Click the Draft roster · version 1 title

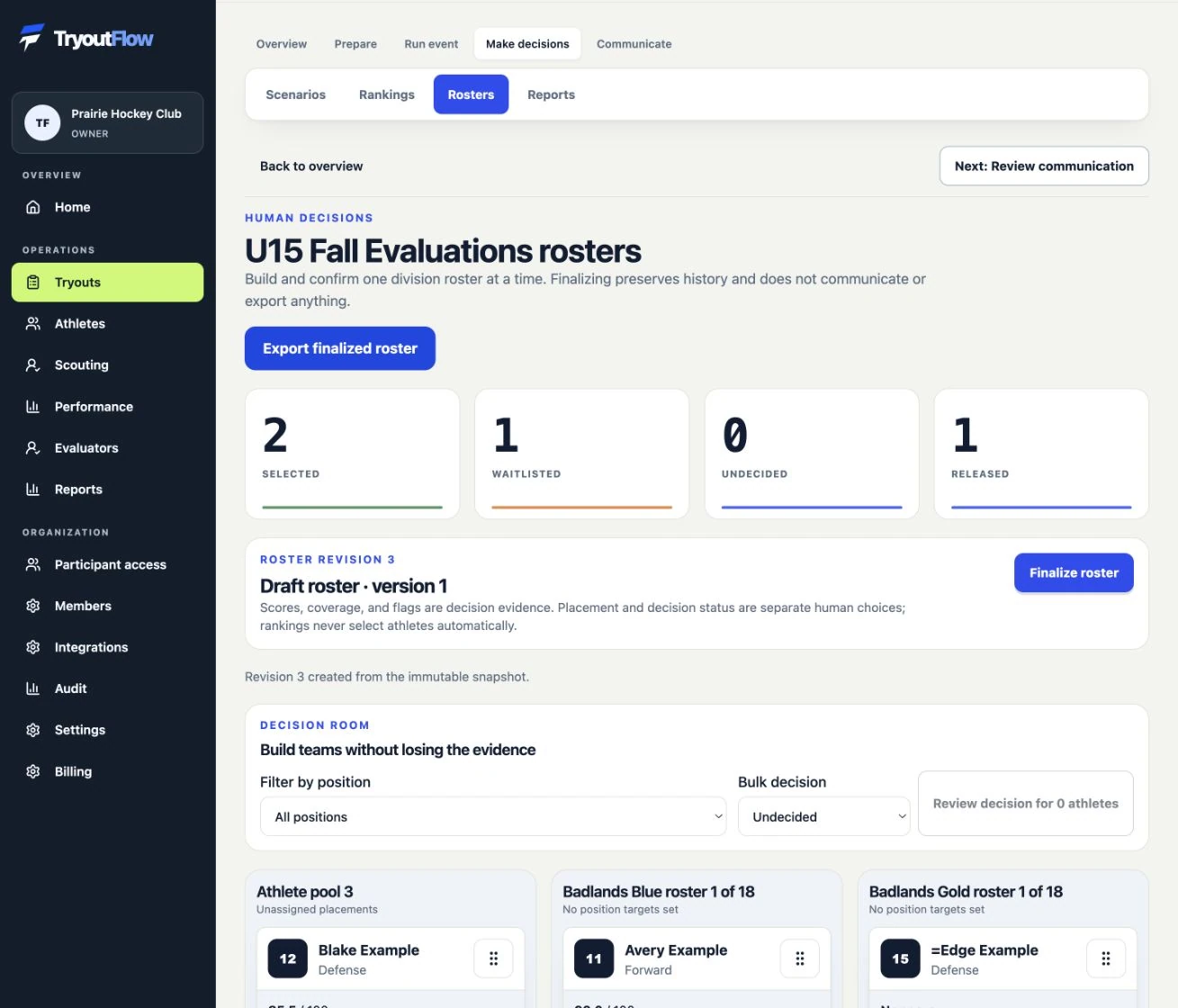pyautogui.click(x=354, y=586)
